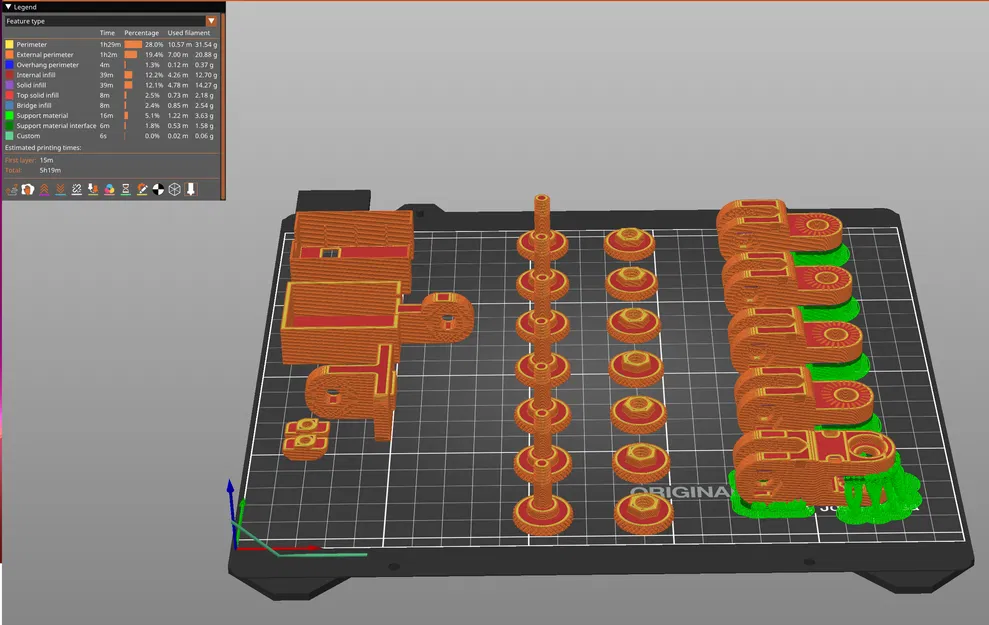989x625 pixels.
Task: Hide the Perimeter feature type
Action: [111, 44]
